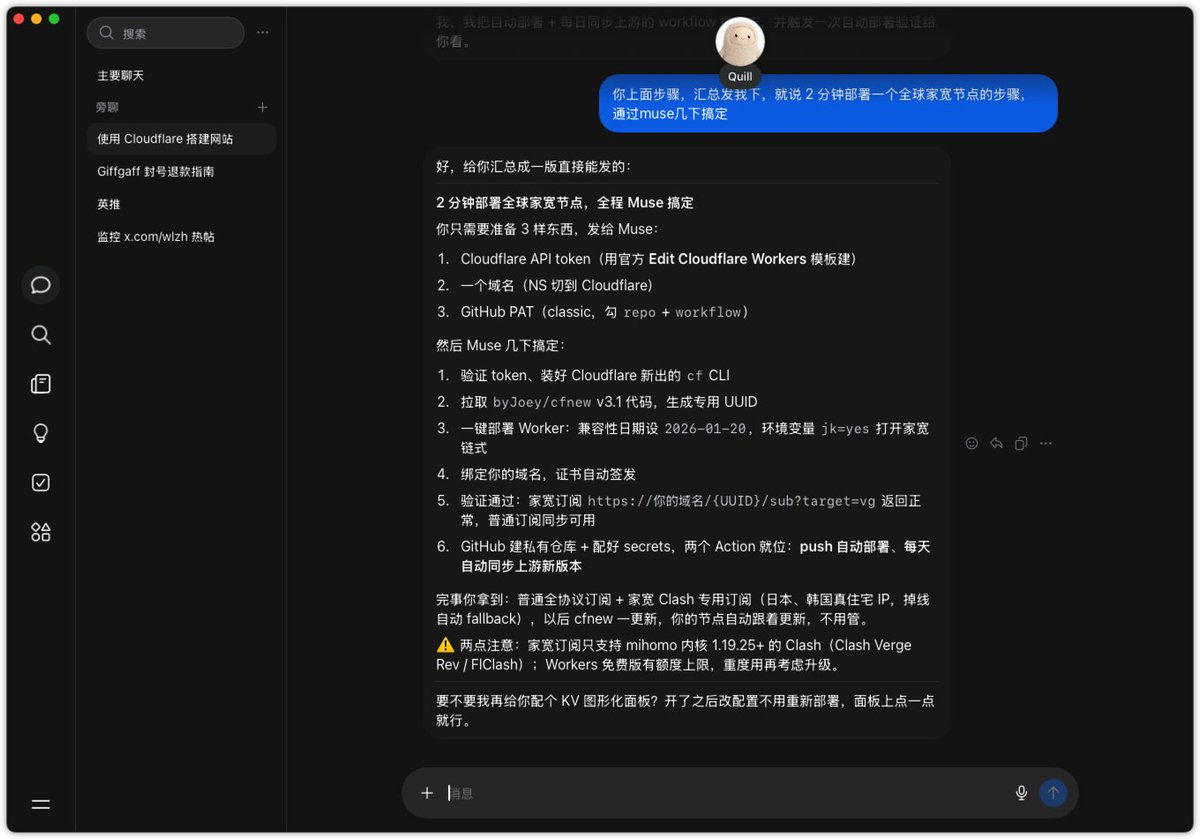This screenshot has height=839, width=1200.
Task: Click the 旁聊 section header
Action: point(107,107)
